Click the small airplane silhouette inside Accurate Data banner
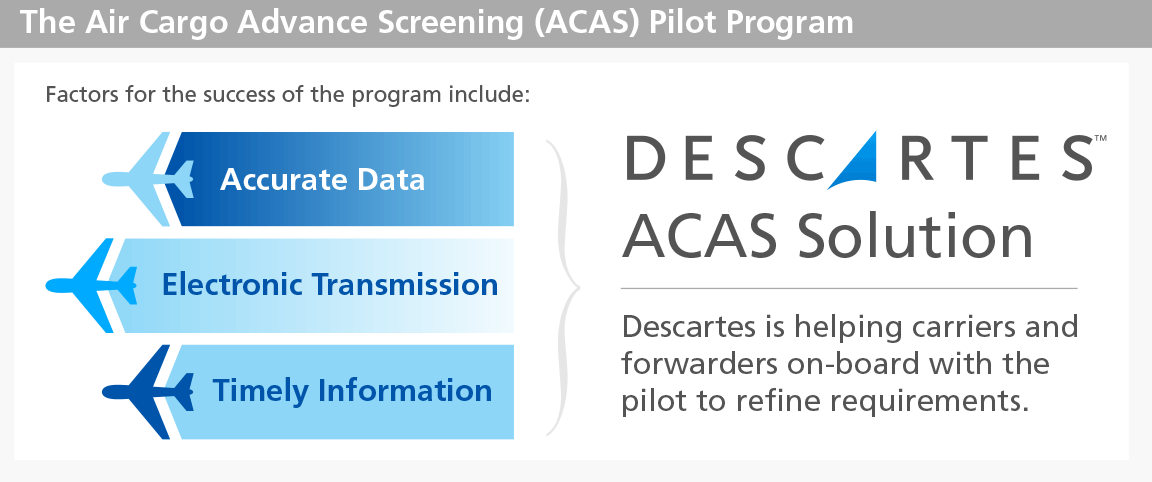 [180, 179]
